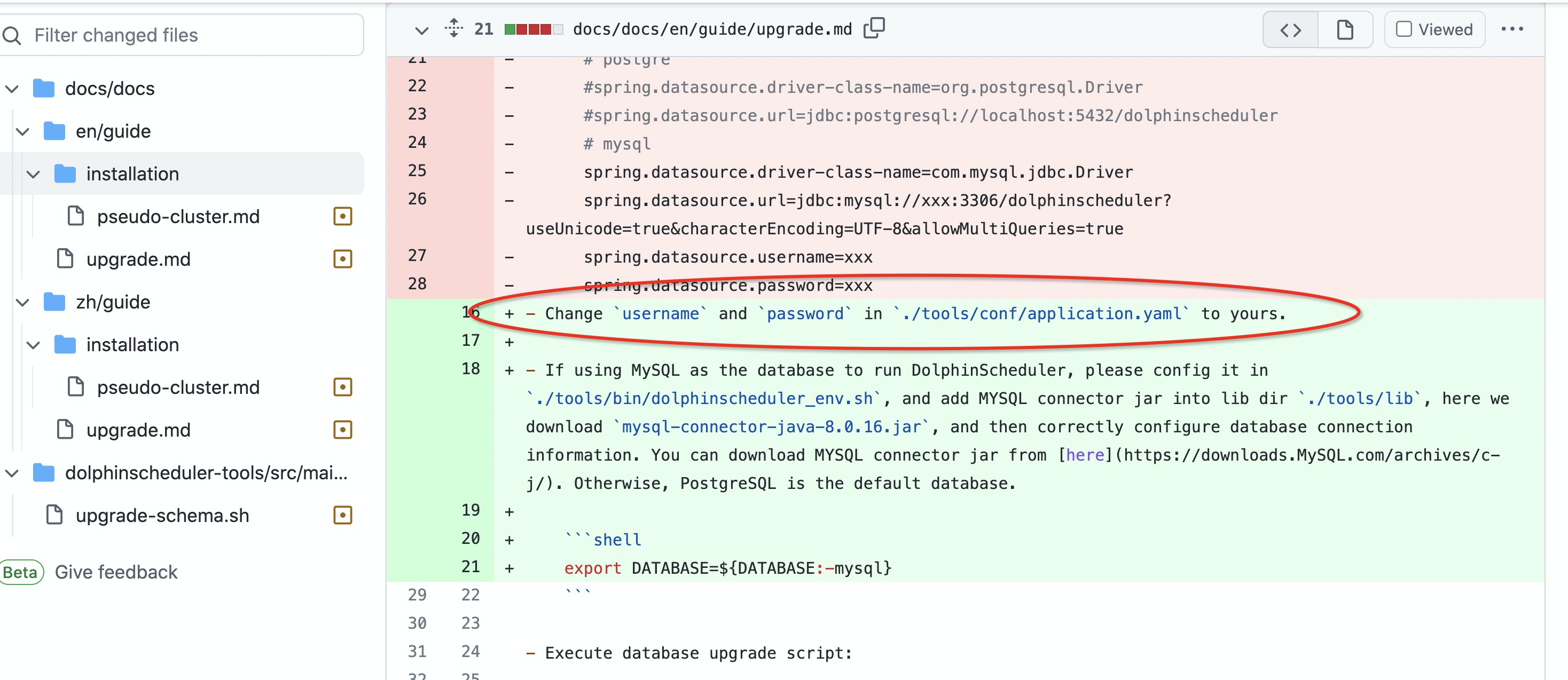The width and height of the screenshot is (1568, 680).
Task: Click the modified icon beside upgrade-schema.sh
Action: 343,516
